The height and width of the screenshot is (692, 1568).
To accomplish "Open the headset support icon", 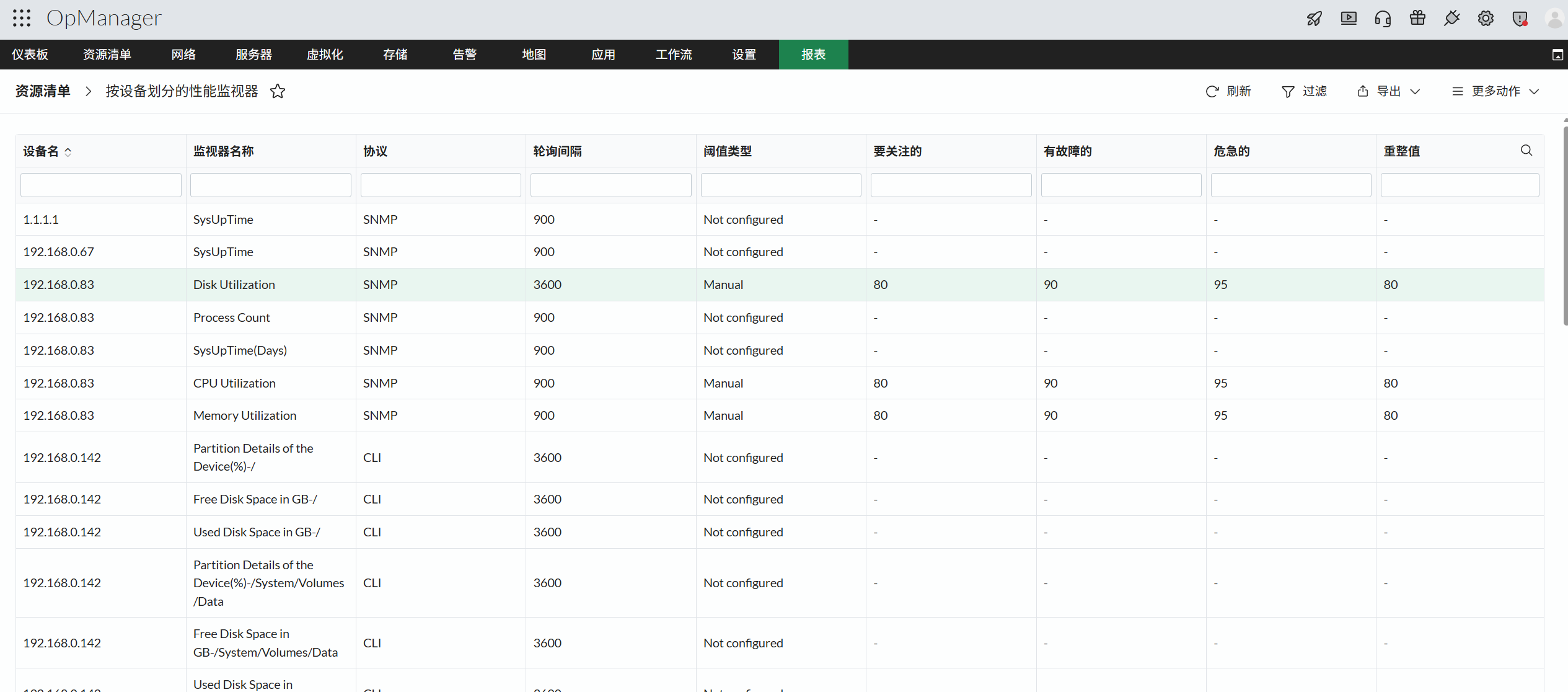I will tap(1383, 19).
